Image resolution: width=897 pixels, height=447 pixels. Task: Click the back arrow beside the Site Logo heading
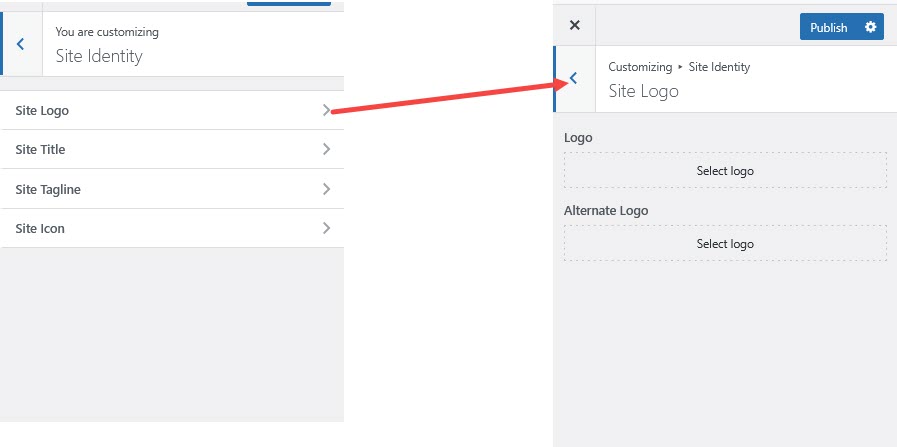pyautogui.click(x=573, y=78)
